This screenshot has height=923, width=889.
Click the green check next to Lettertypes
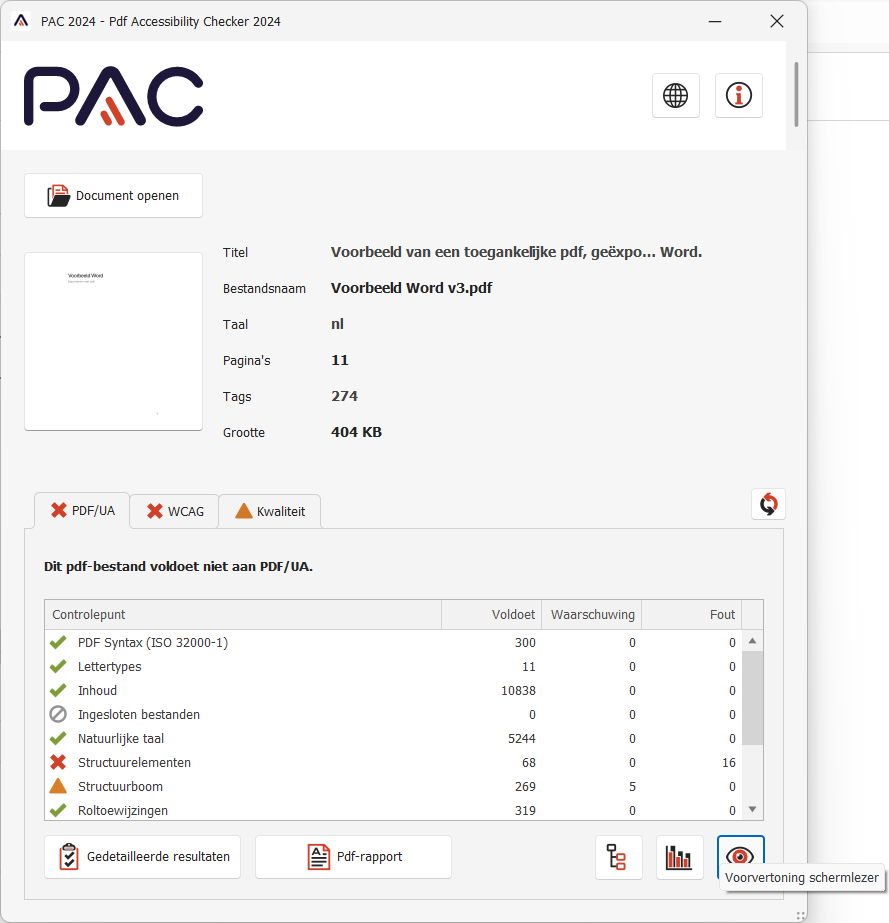pyautogui.click(x=58, y=666)
